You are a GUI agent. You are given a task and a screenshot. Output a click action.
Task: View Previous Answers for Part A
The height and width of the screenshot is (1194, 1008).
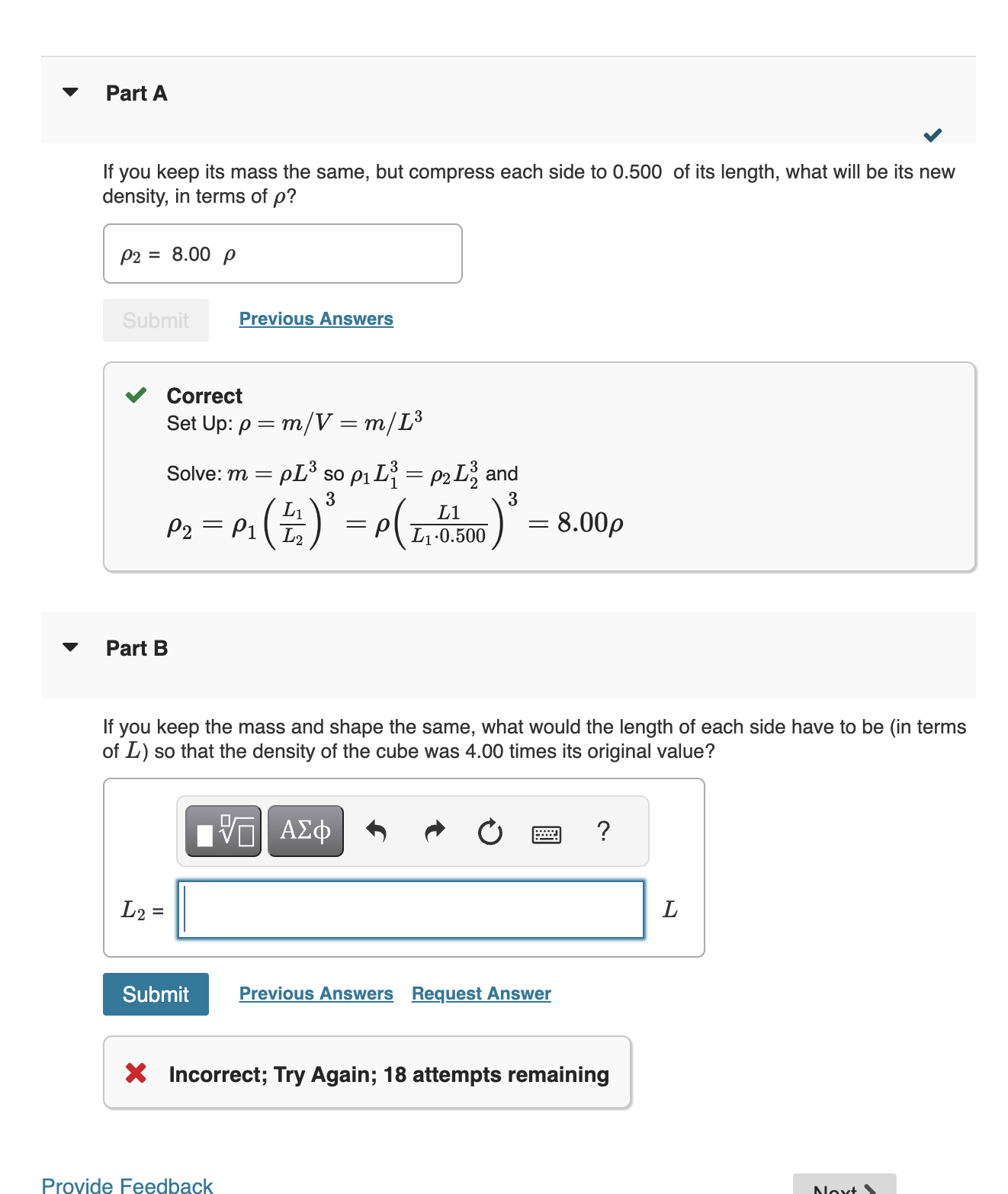coord(316,319)
